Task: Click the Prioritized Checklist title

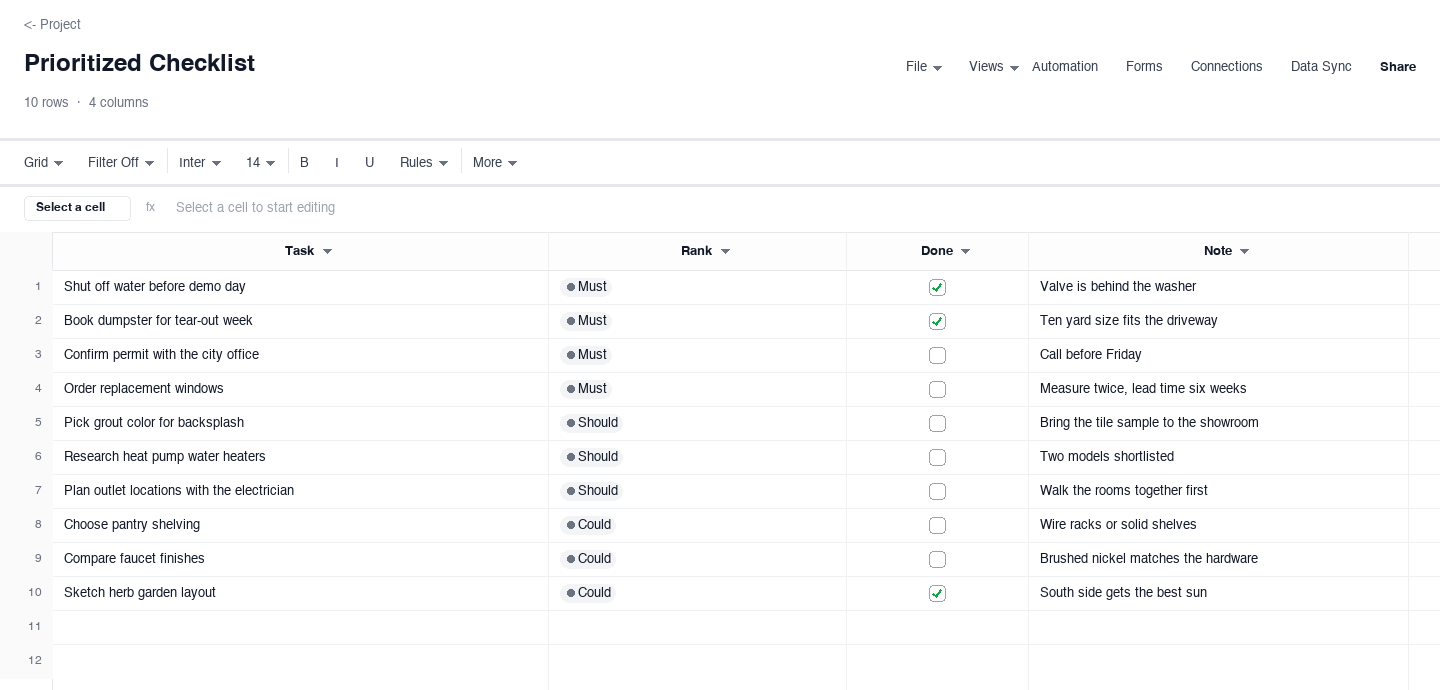Action: 140,63
